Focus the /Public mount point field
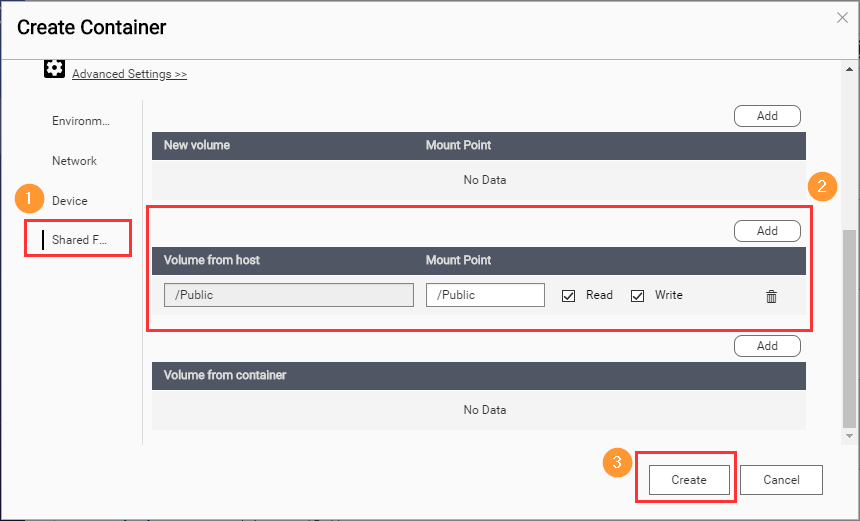This screenshot has width=860, height=521. click(485, 295)
